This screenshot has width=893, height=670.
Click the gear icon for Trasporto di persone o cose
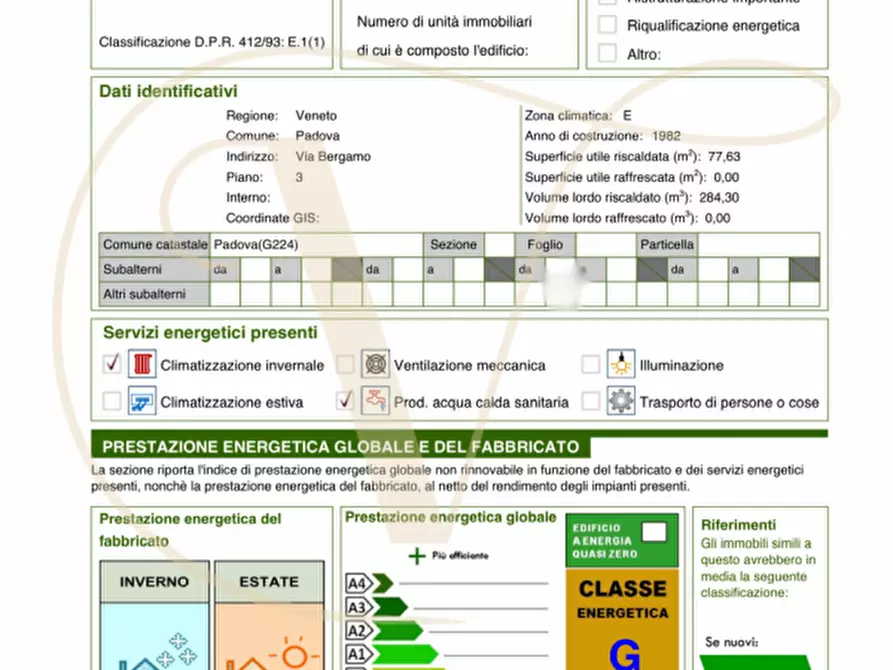point(621,400)
